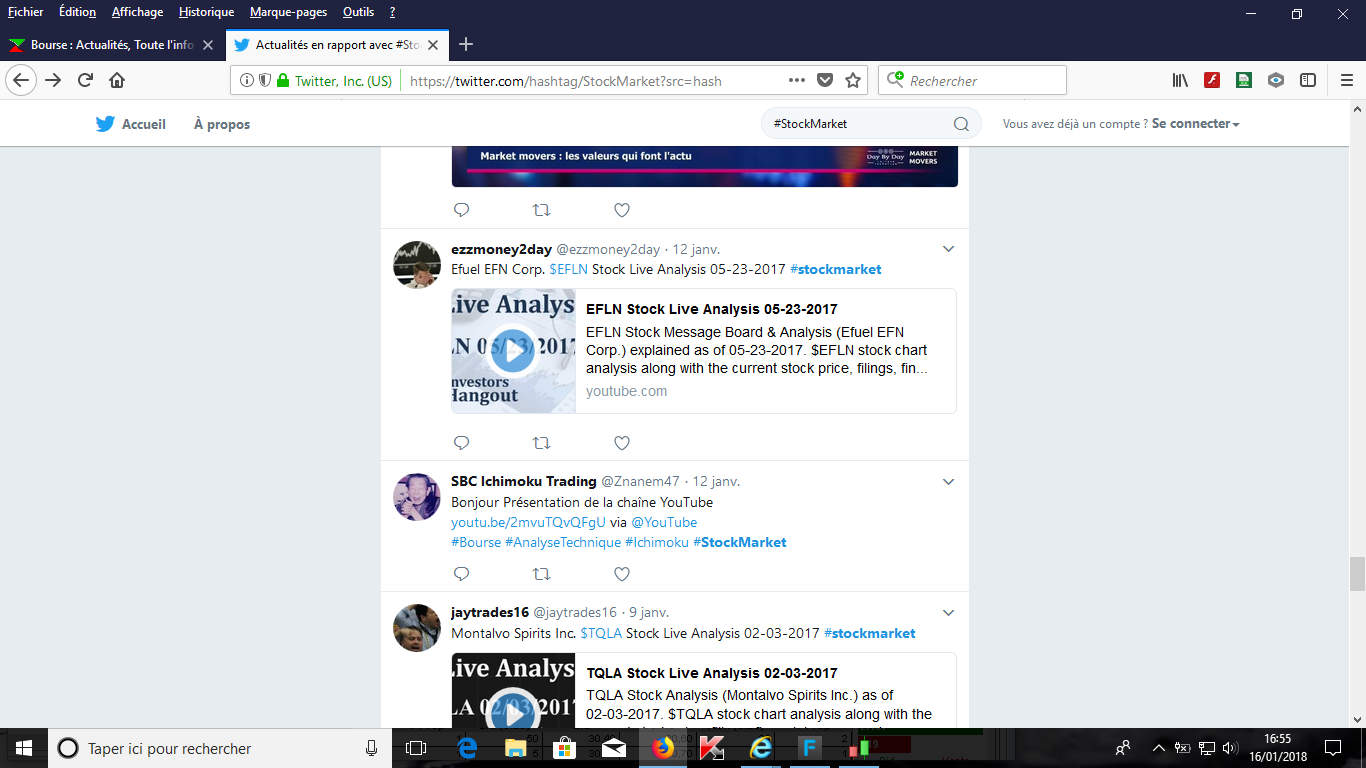1366x768 pixels.
Task: Open Task View on the taskbar
Action: (416, 748)
